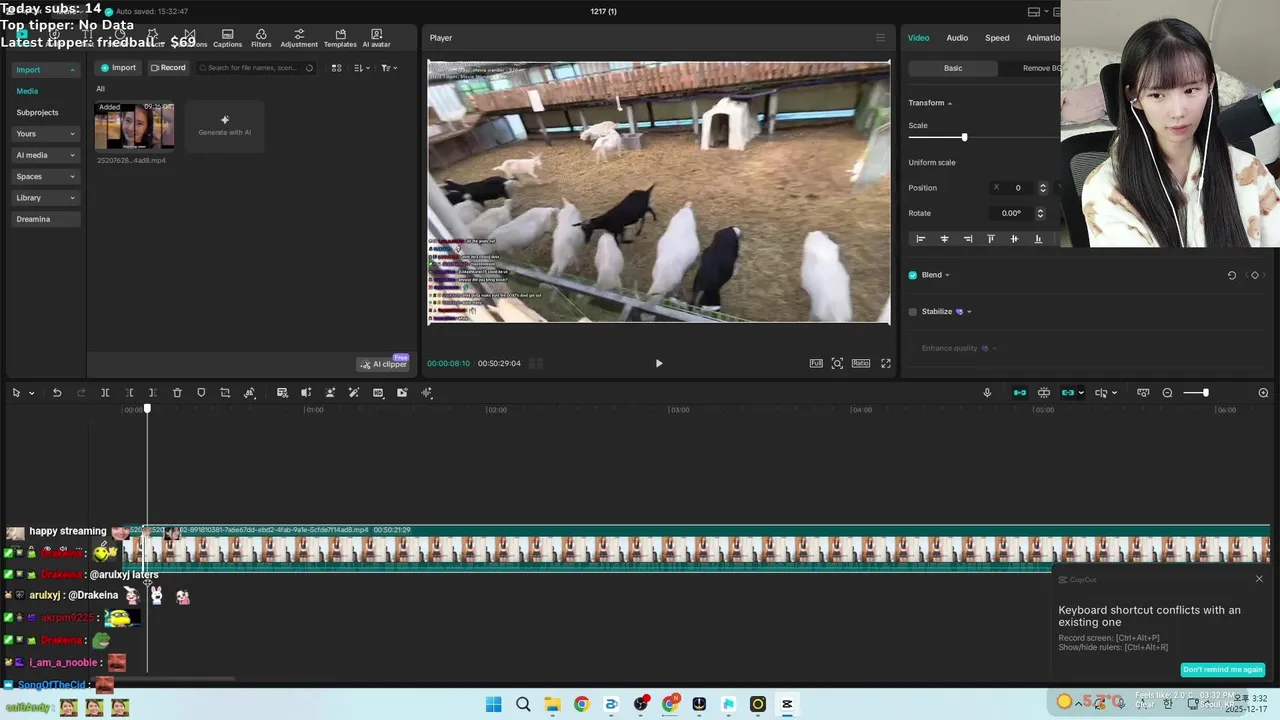Click the undo arrow in timeline toolbar
This screenshot has height=720, width=1280.
(57, 393)
